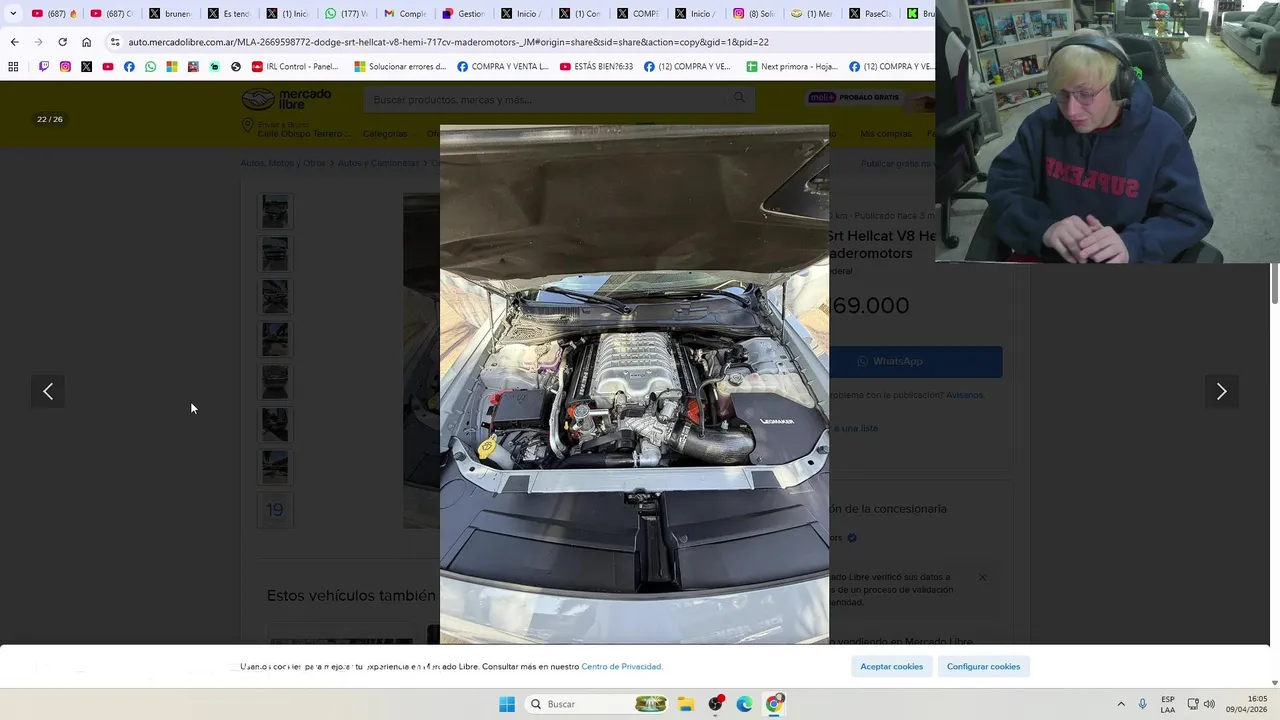Open OBS Studio from the taskbar
This screenshot has height=720, width=1280.
[x=715, y=704]
